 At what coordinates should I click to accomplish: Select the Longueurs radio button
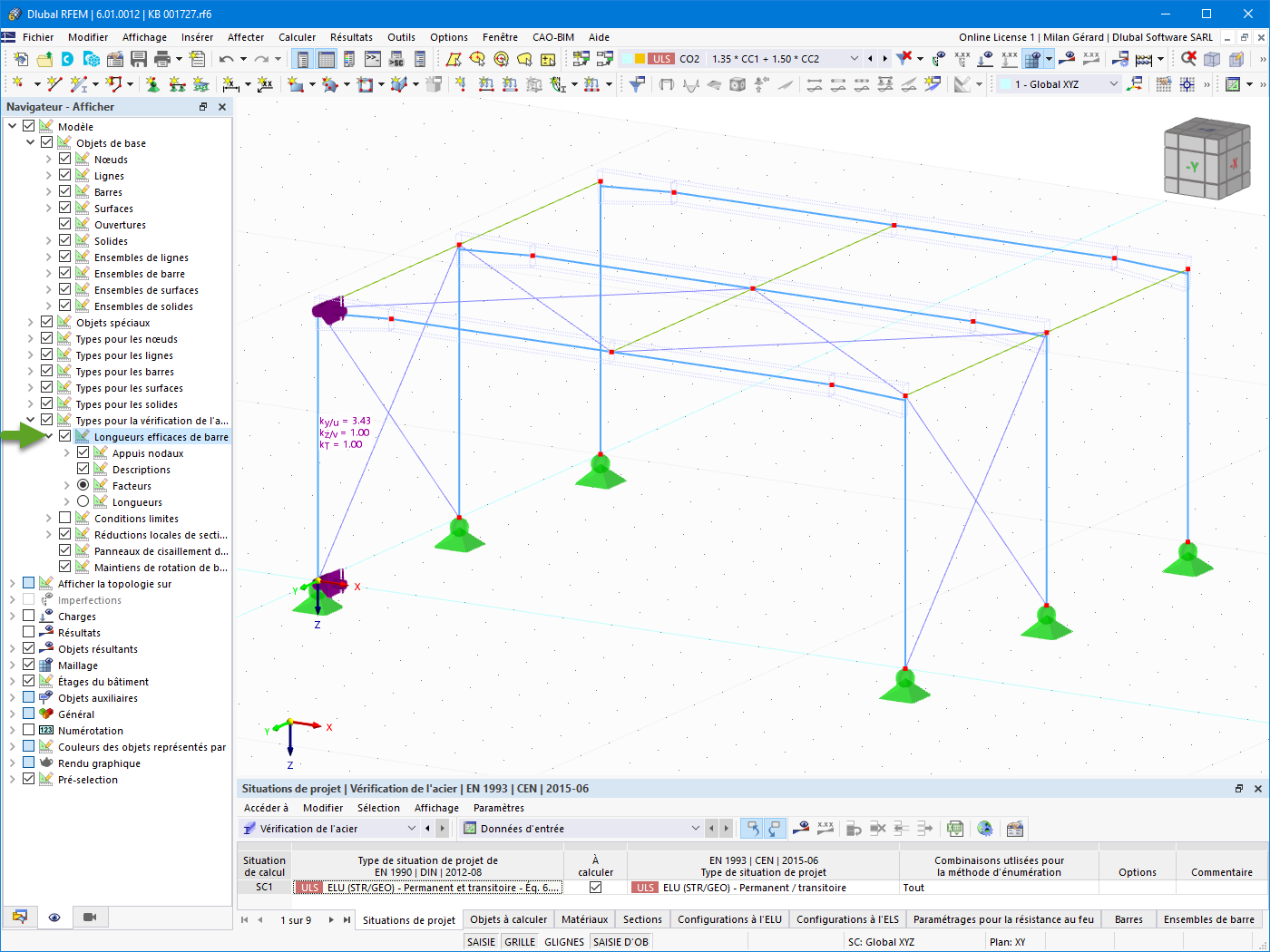(x=83, y=501)
